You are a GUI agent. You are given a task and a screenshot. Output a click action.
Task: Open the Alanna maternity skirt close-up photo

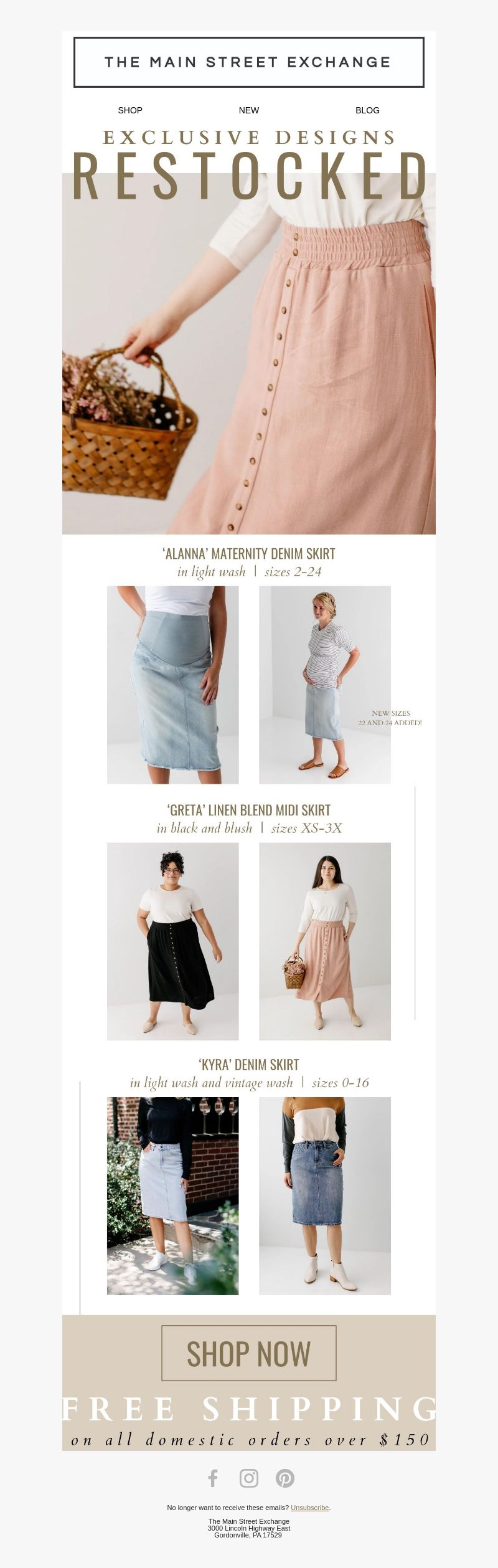173,685
